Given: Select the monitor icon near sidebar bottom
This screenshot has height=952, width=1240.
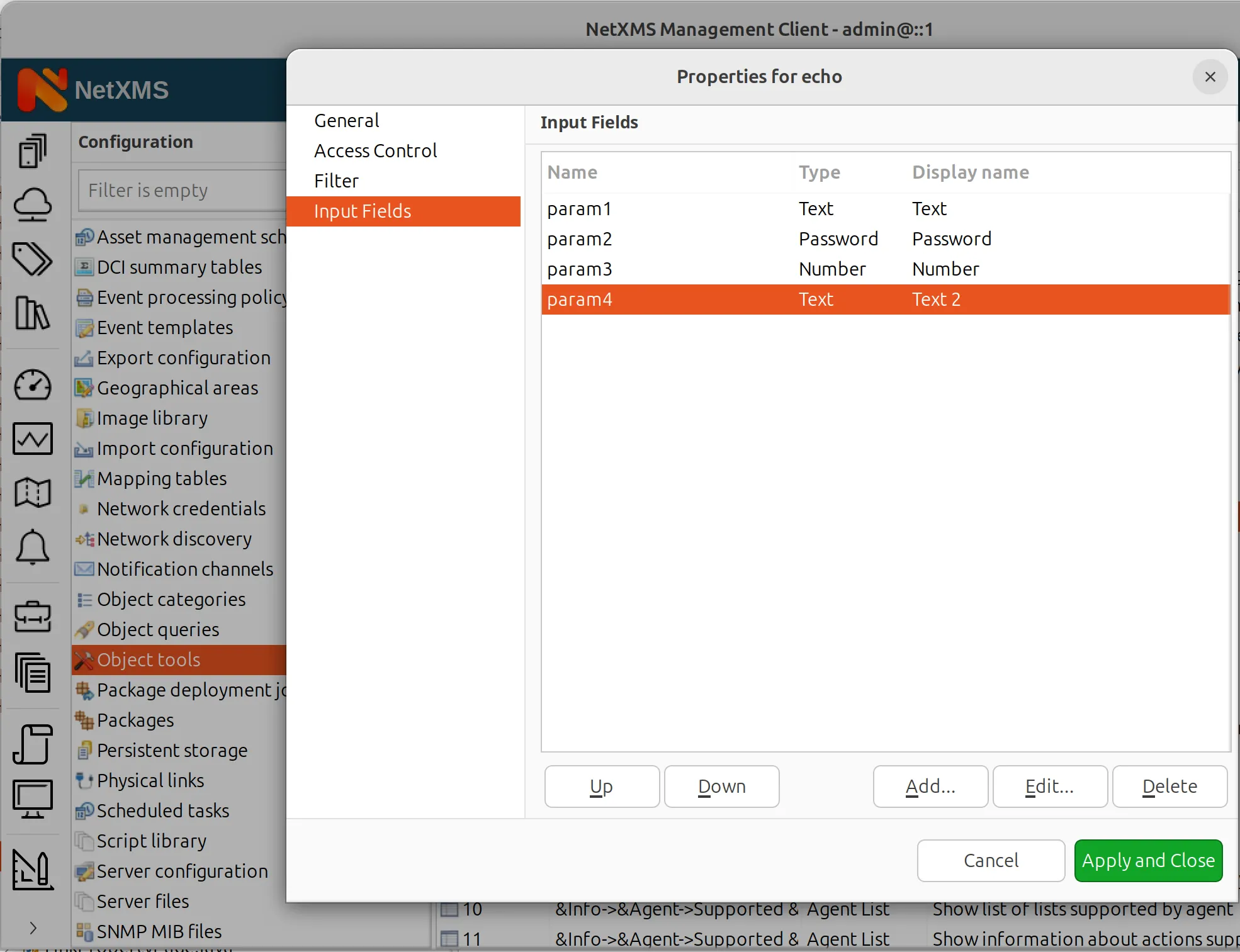Looking at the screenshot, I should click(33, 798).
